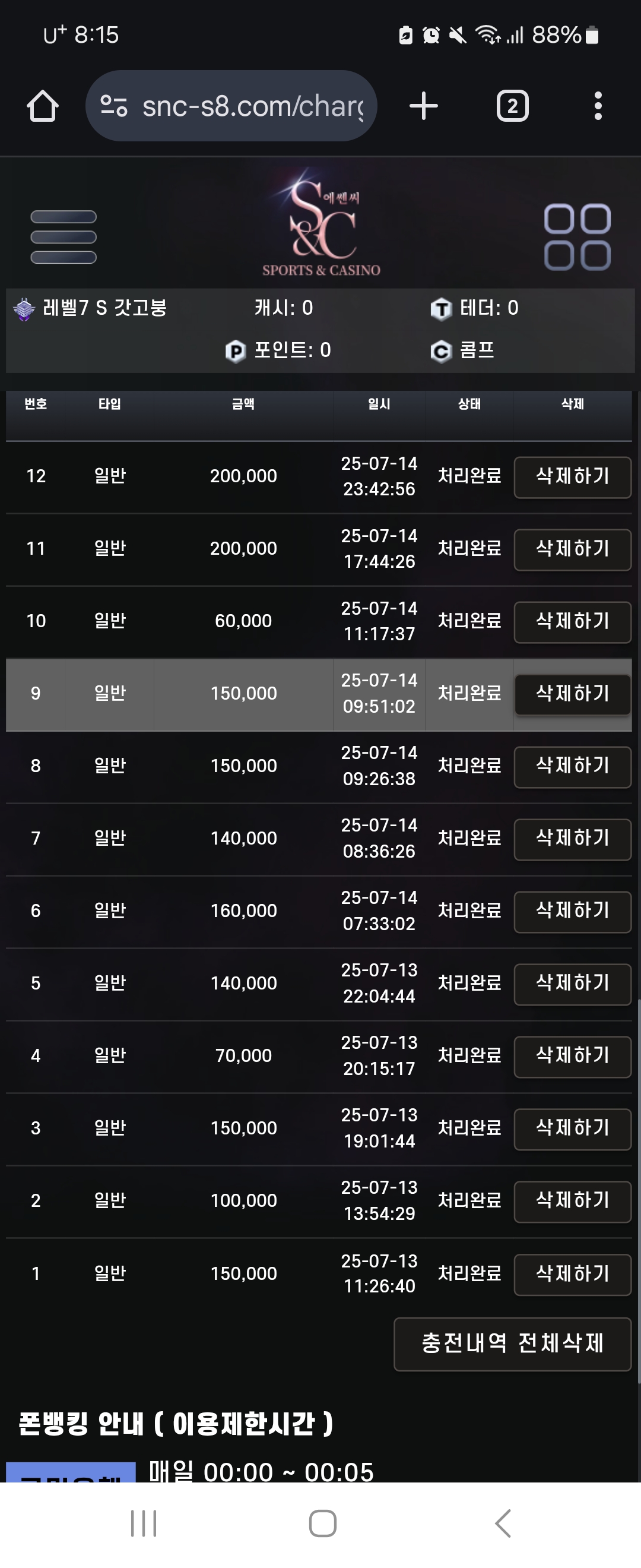Open the hamburger side menu
This screenshot has width=641, height=1568.
pos(64,237)
